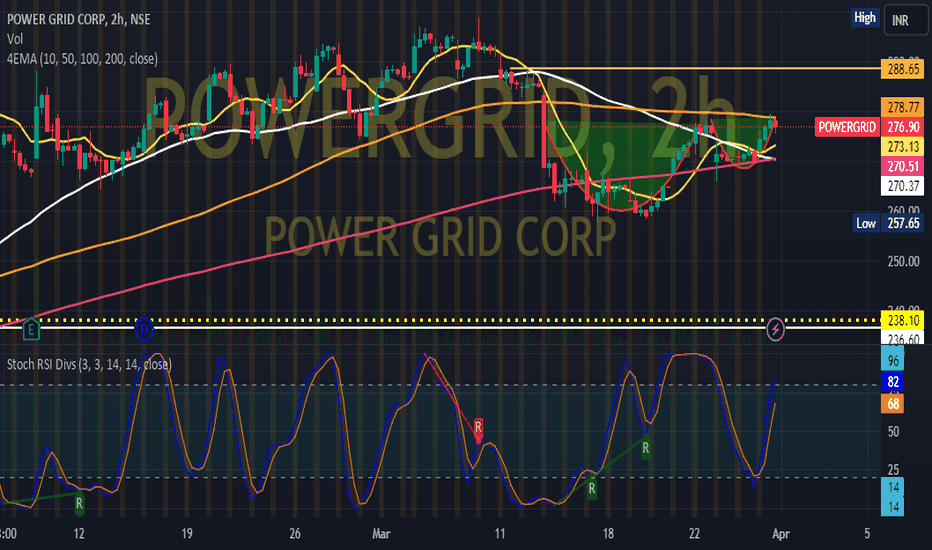
Task: Click the green R marker near 18
Action: click(592, 489)
